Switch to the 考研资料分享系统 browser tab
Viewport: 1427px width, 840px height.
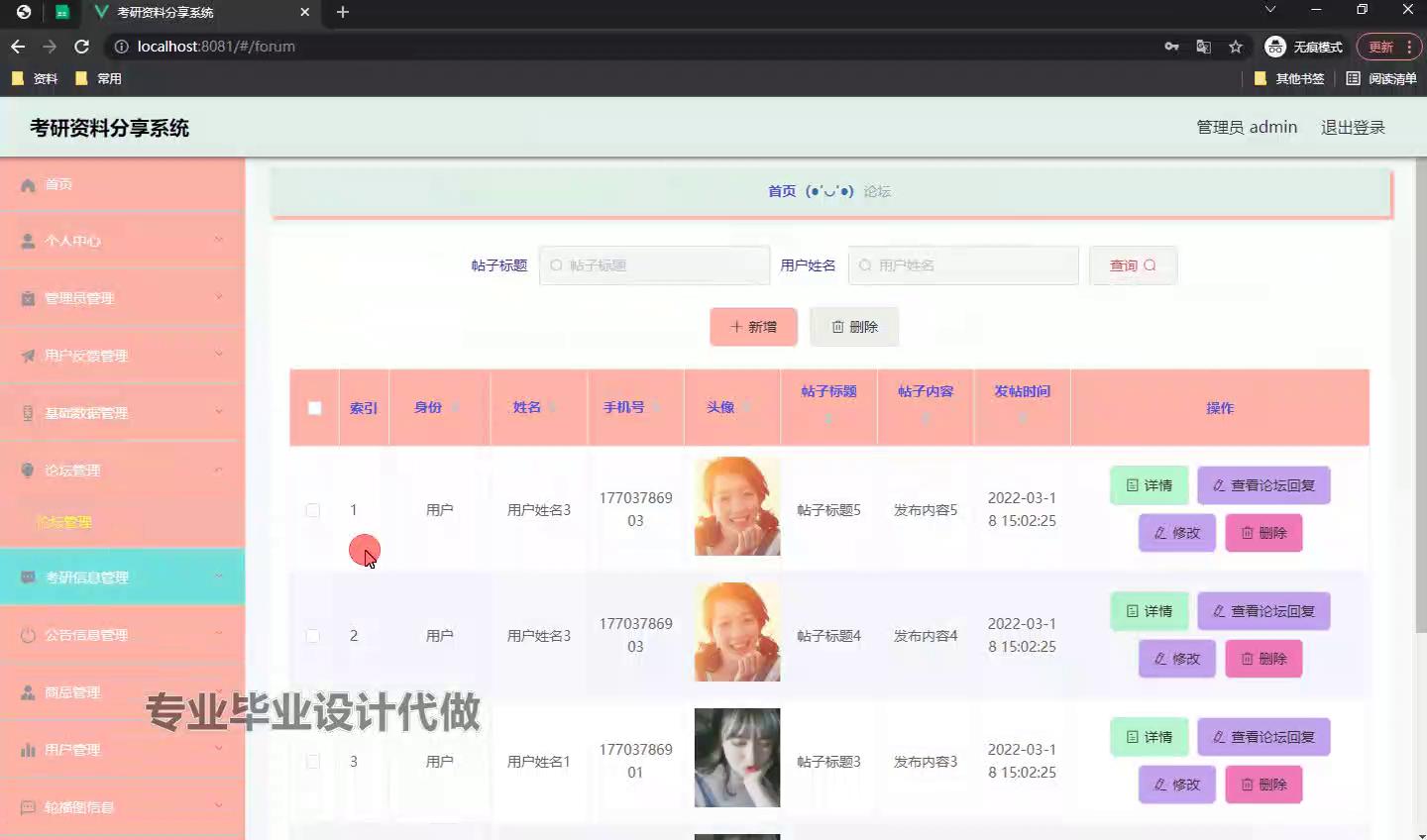202,13
